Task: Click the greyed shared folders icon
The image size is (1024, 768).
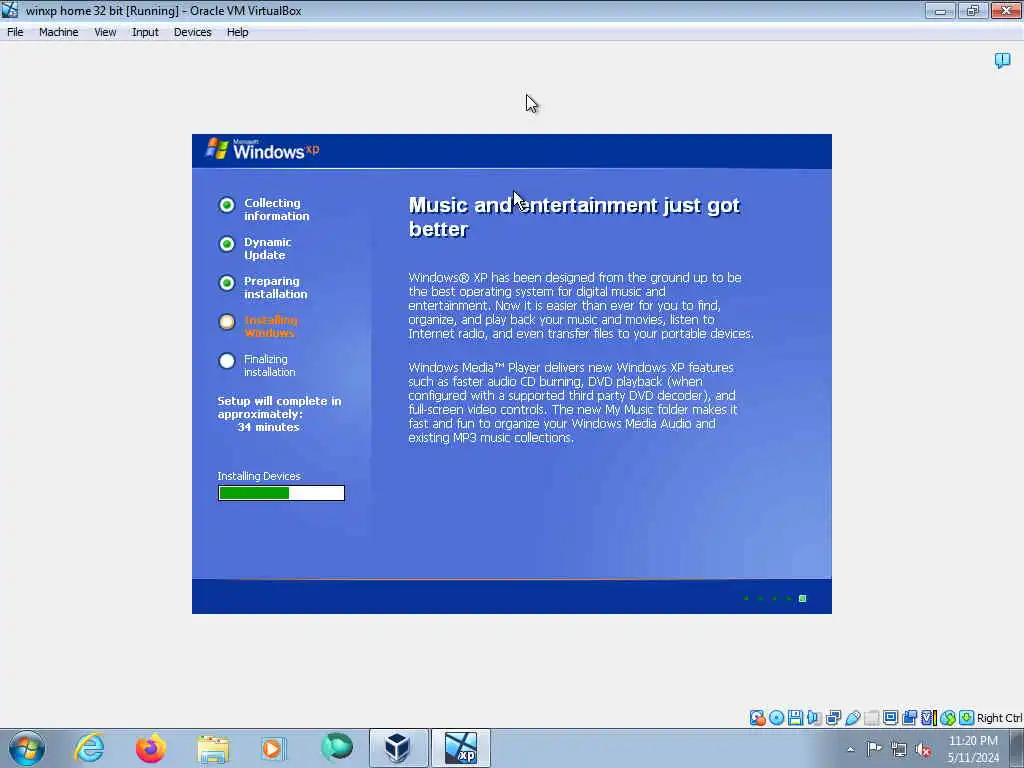Action: click(x=871, y=718)
